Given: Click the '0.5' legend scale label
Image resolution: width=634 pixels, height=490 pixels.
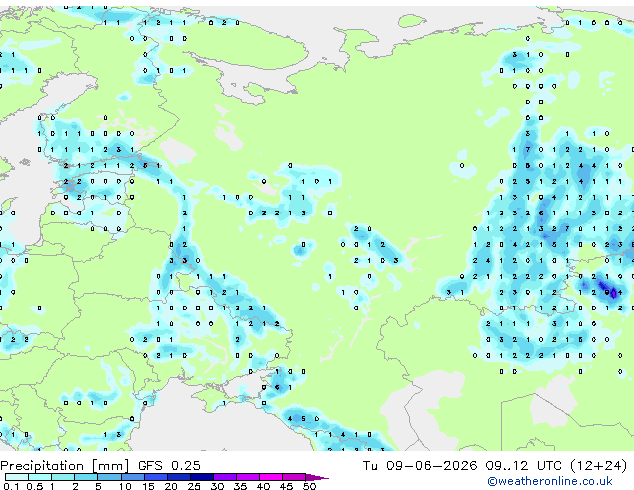Looking at the screenshot, I should (x=35, y=486).
